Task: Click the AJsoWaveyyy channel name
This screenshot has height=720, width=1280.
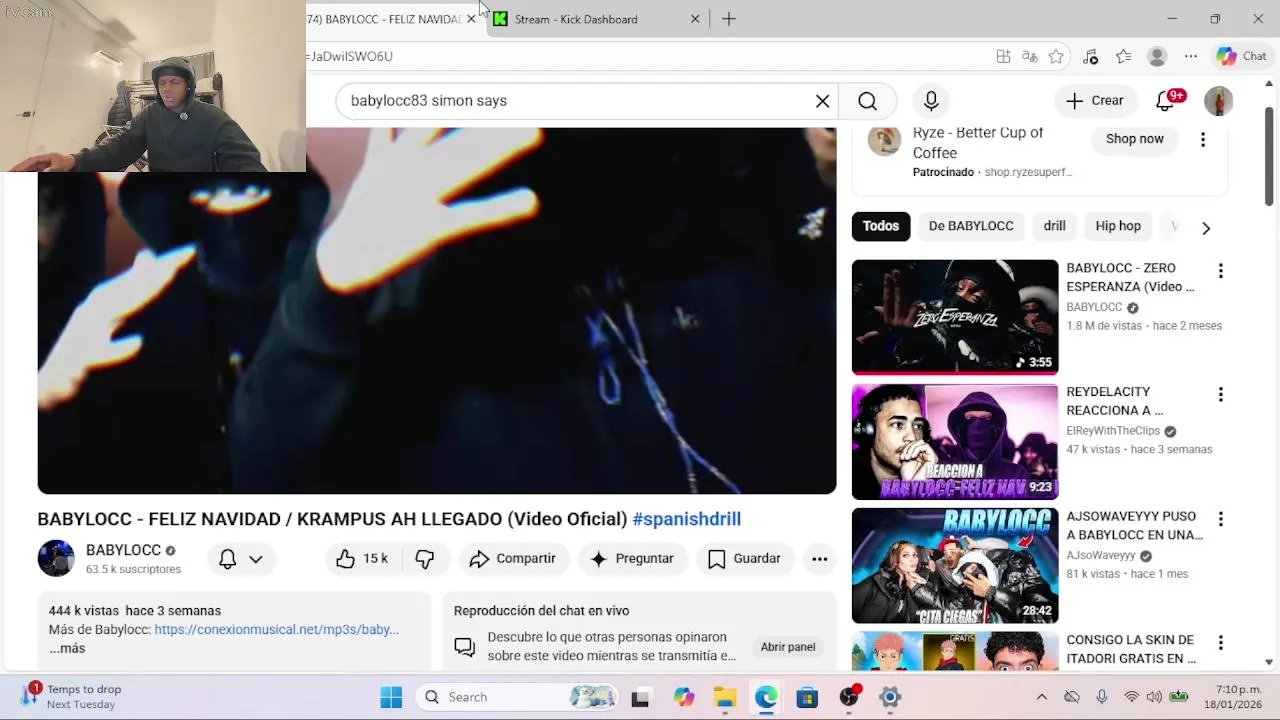Action: pyautogui.click(x=1101, y=555)
